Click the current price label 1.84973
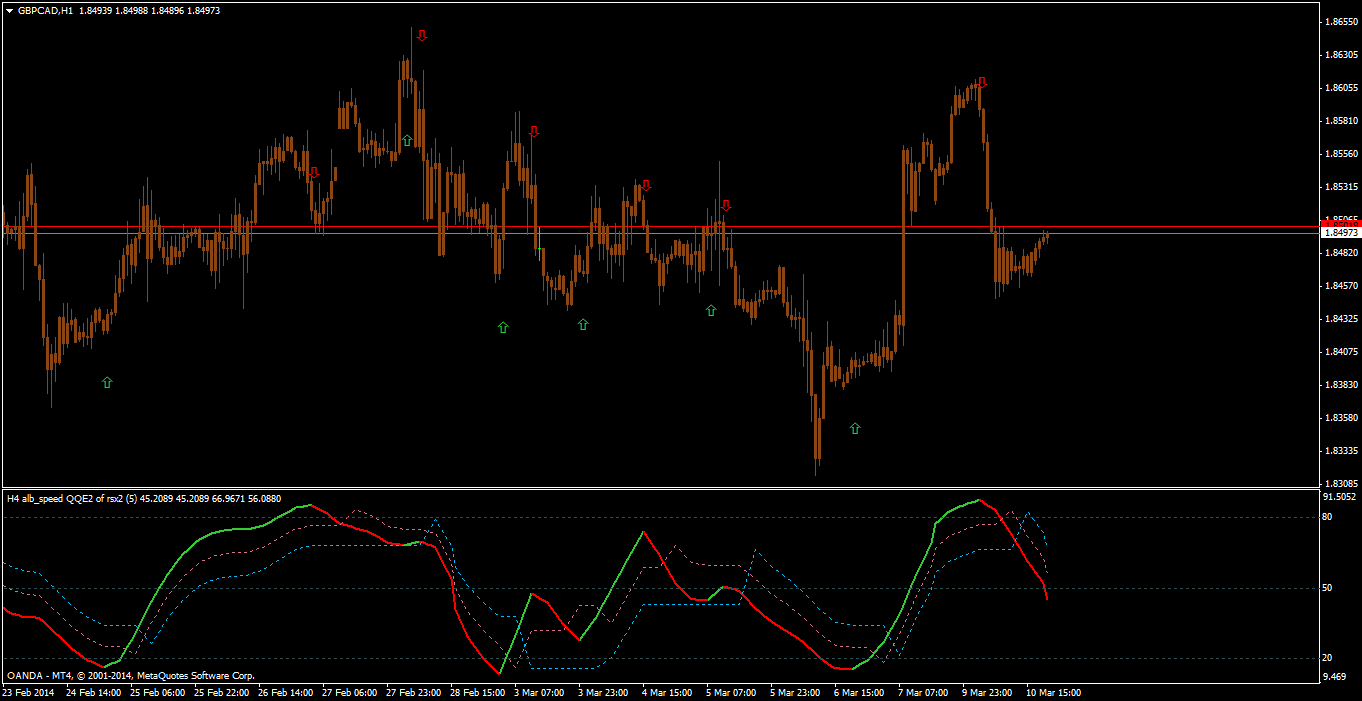 (1340, 232)
